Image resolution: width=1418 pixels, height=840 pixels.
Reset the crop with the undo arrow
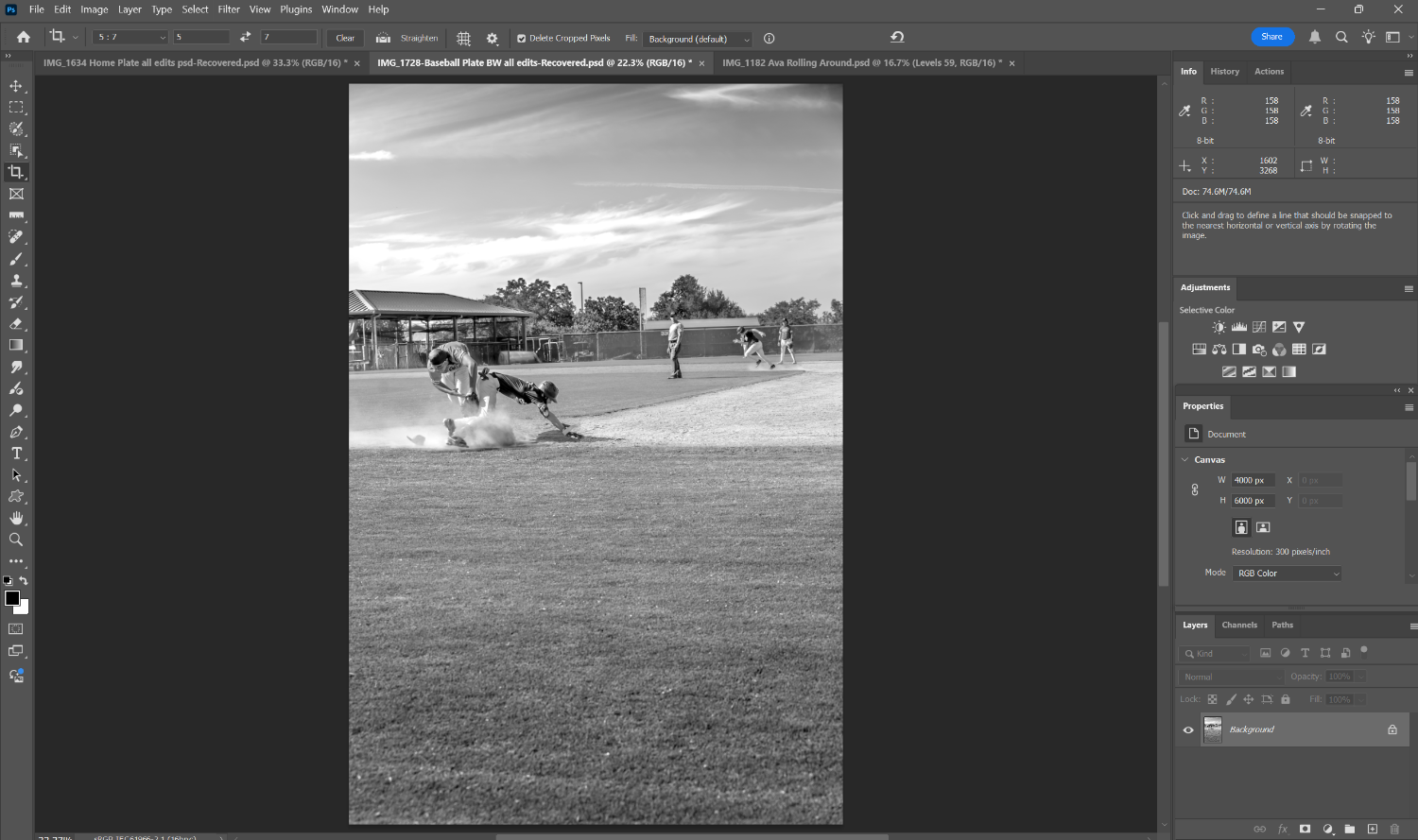(x=897, y=37)
